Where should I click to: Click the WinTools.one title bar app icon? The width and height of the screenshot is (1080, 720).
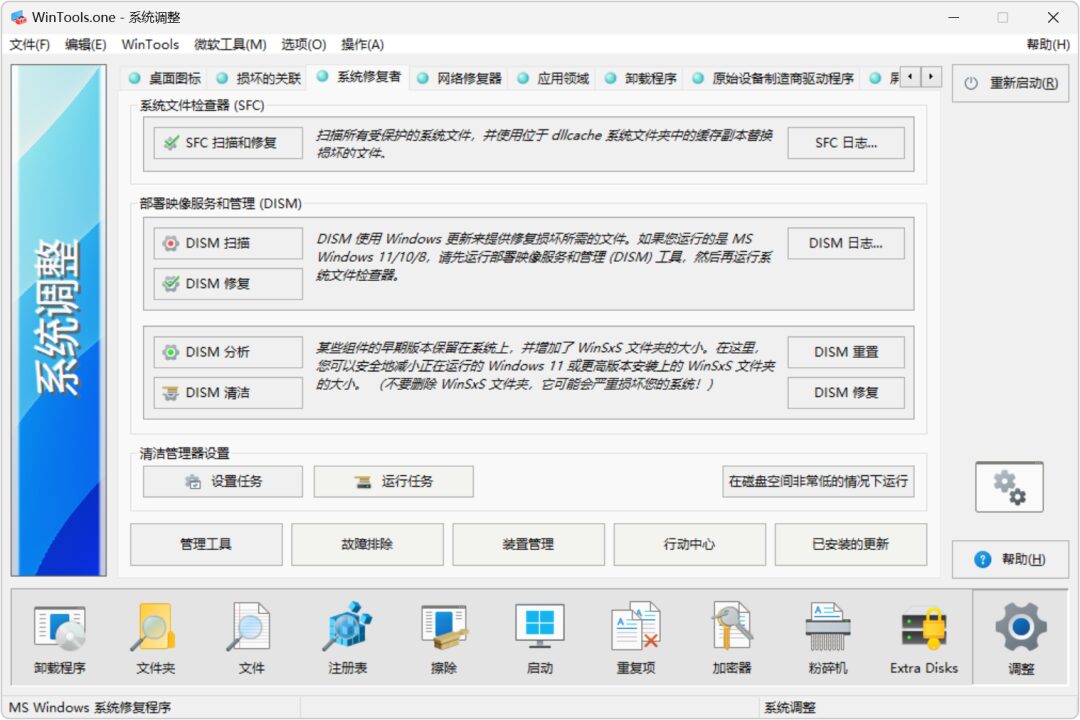pyautogui.click(x=18, y=17)
